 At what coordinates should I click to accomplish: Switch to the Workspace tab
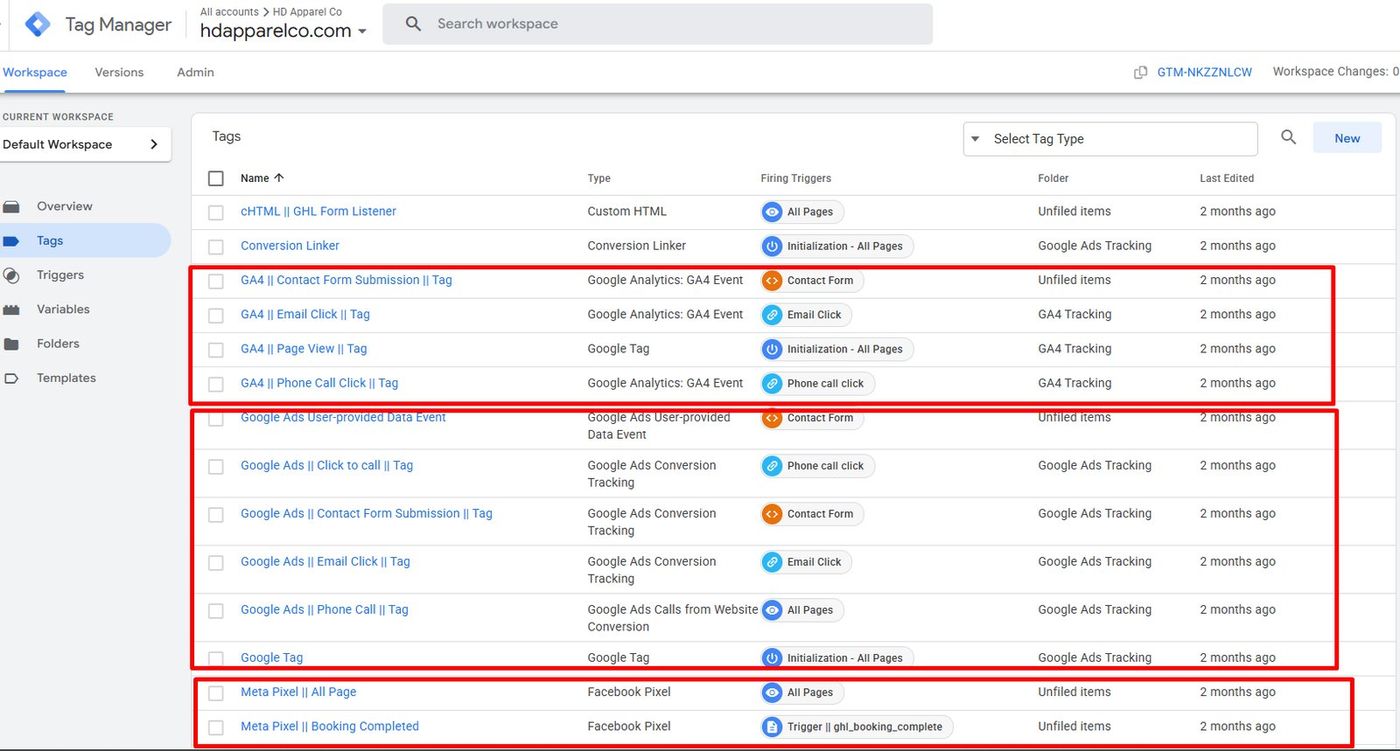point(35,72)
